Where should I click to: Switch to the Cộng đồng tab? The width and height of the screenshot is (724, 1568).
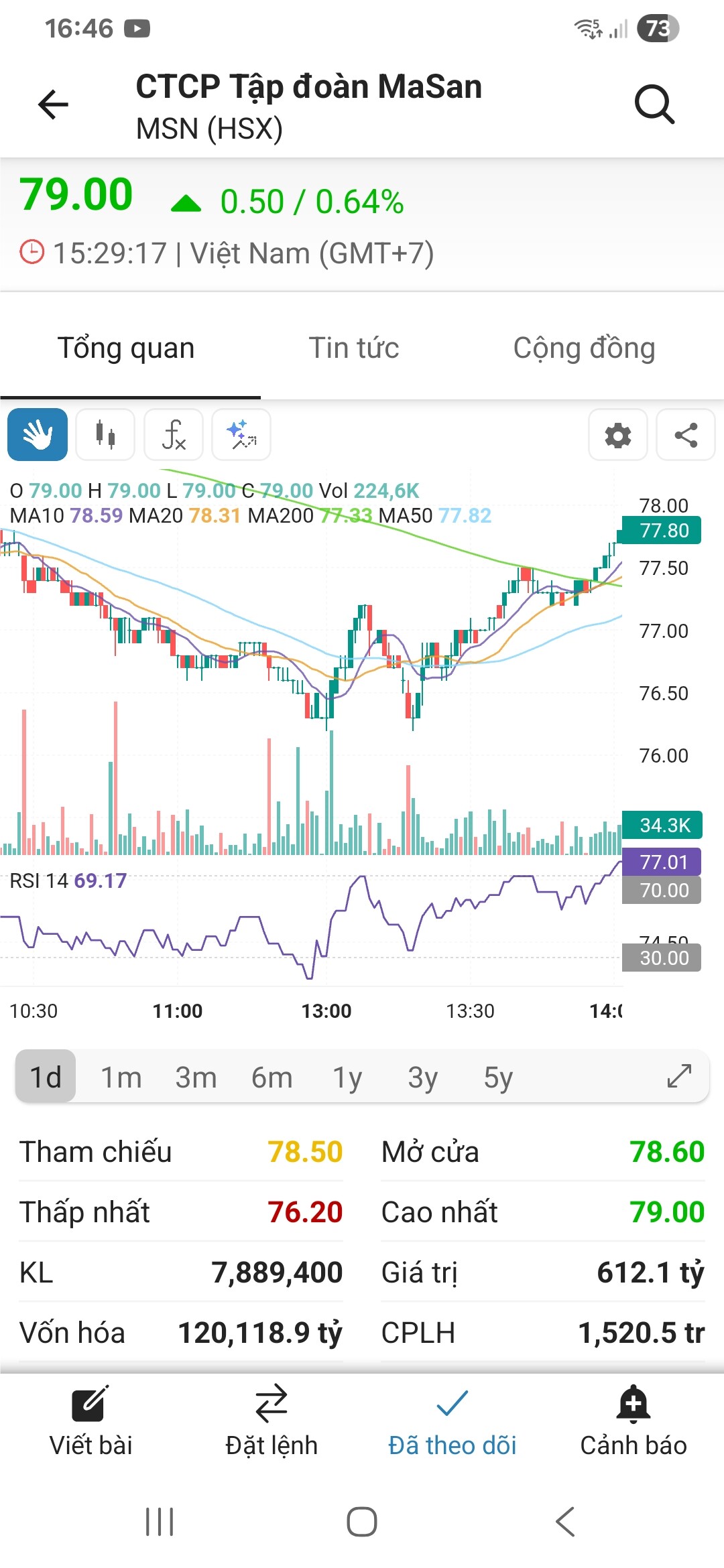point(584,348)
